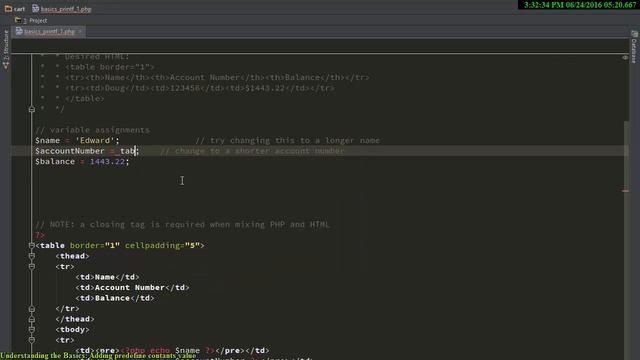Click the cart folder icon in breadcrumb
Image resolution: width=640 pixels, height=360 pixels.
(x=8, y=9)
